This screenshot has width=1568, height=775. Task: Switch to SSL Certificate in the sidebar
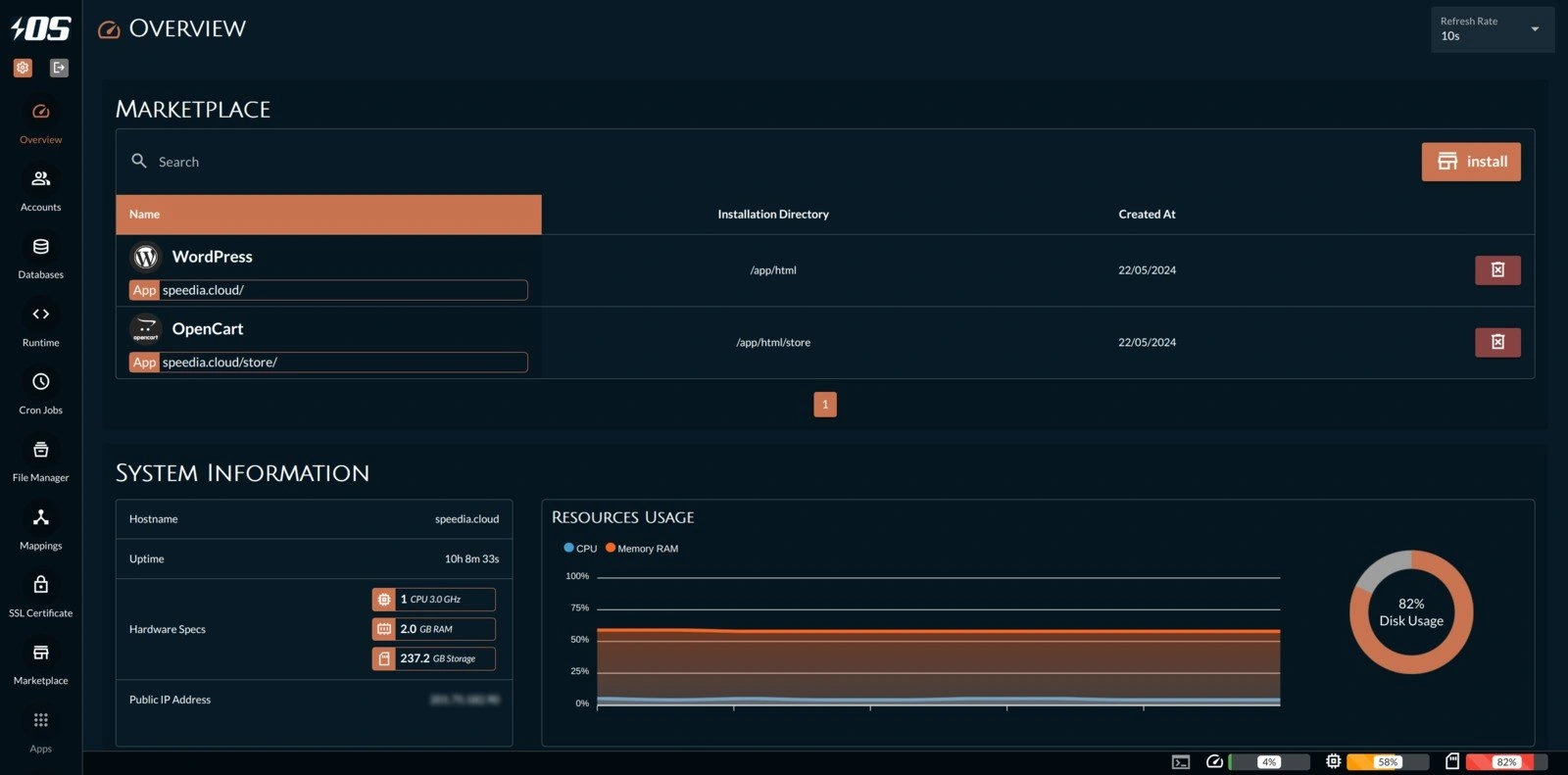pyautogui.click(x=40, y=595)
